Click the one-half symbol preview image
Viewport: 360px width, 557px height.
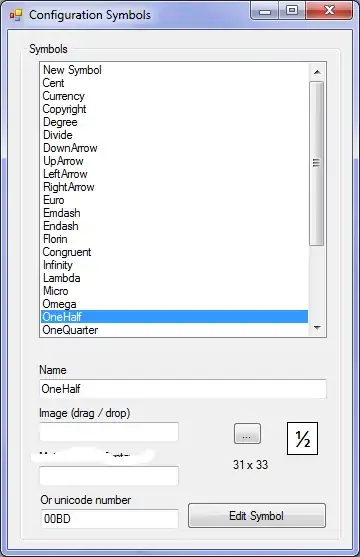(302, 438)
